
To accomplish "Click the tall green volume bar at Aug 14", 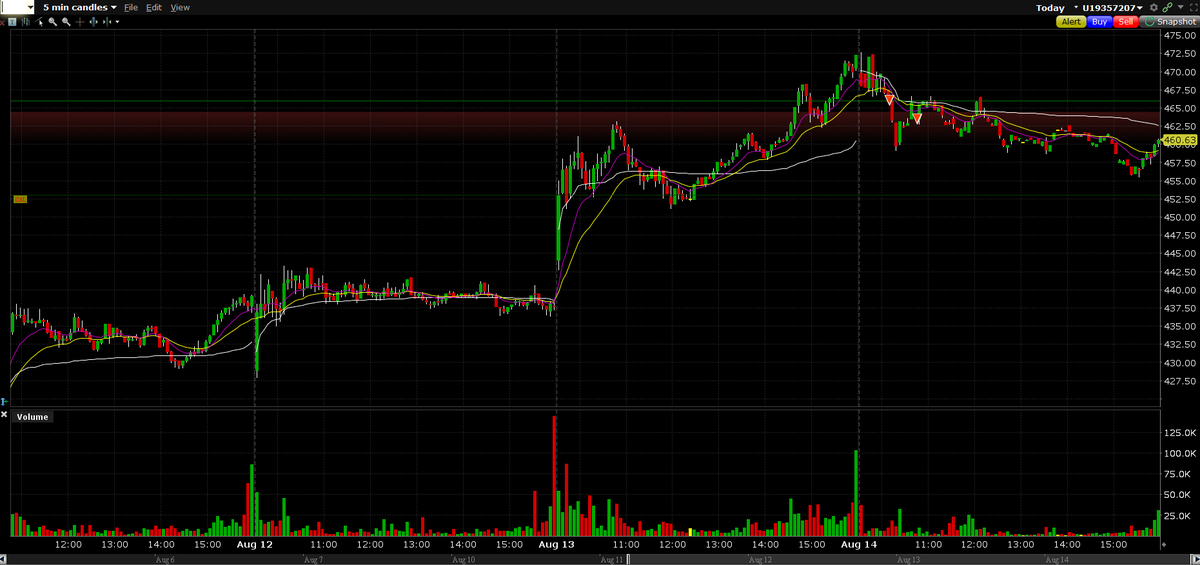I will point(857,494).
